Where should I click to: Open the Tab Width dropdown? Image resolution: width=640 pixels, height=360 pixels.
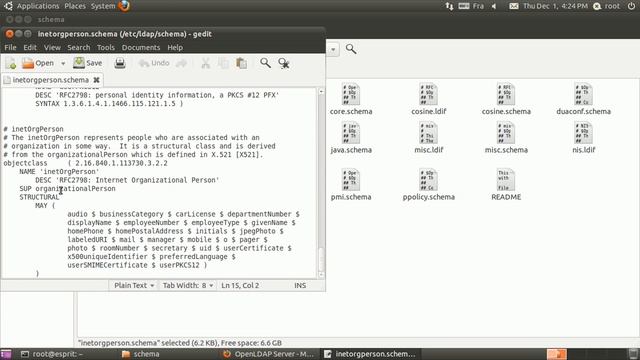(x=188, y=285)
